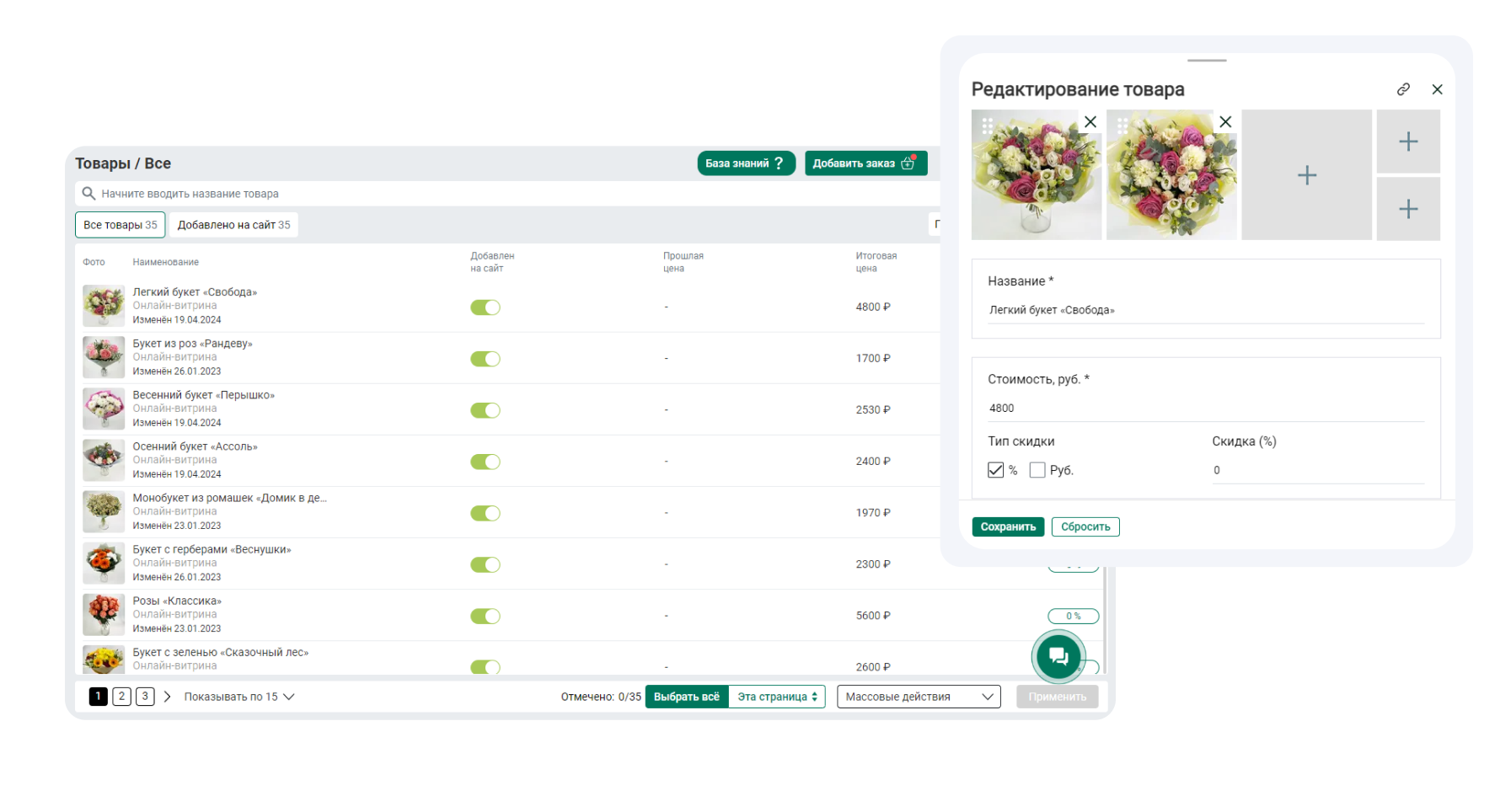The image size is (1511, 812).
Task: Open thumbnail of Монобукет из ромашек
Action: click(104, 511)
